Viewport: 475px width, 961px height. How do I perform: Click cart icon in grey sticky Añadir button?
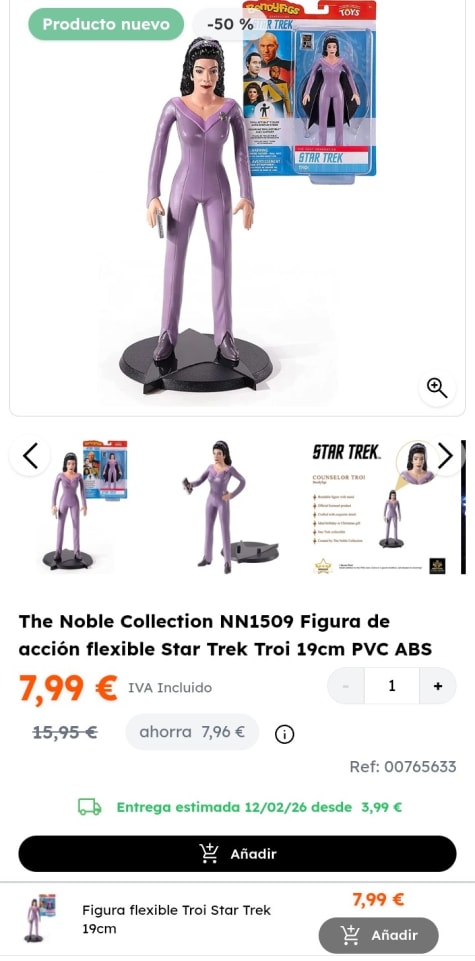pyautogui.click(x=350, y=935)
